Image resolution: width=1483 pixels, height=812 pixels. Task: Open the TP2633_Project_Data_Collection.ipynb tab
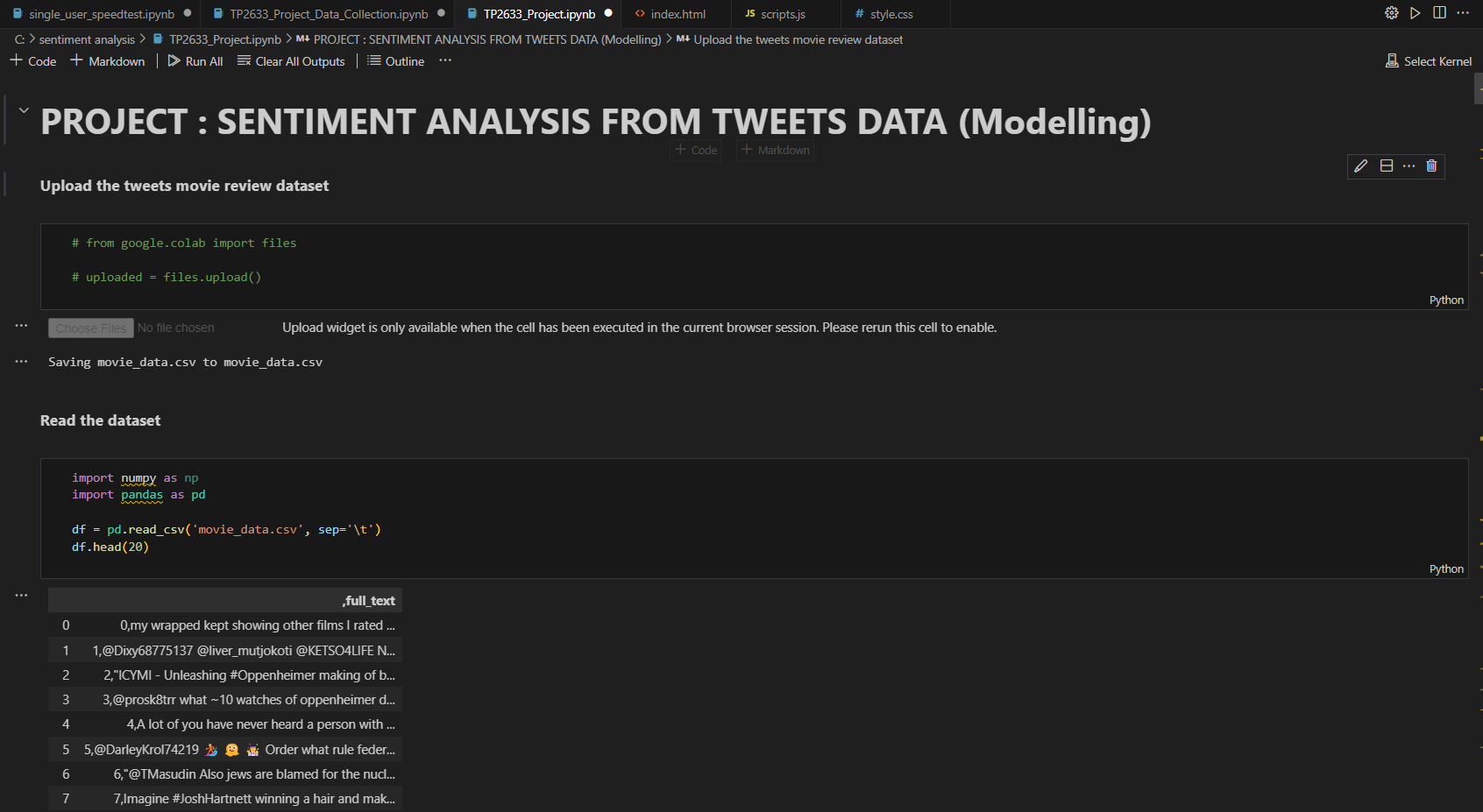pyautogui.click(x=324, y=13)
